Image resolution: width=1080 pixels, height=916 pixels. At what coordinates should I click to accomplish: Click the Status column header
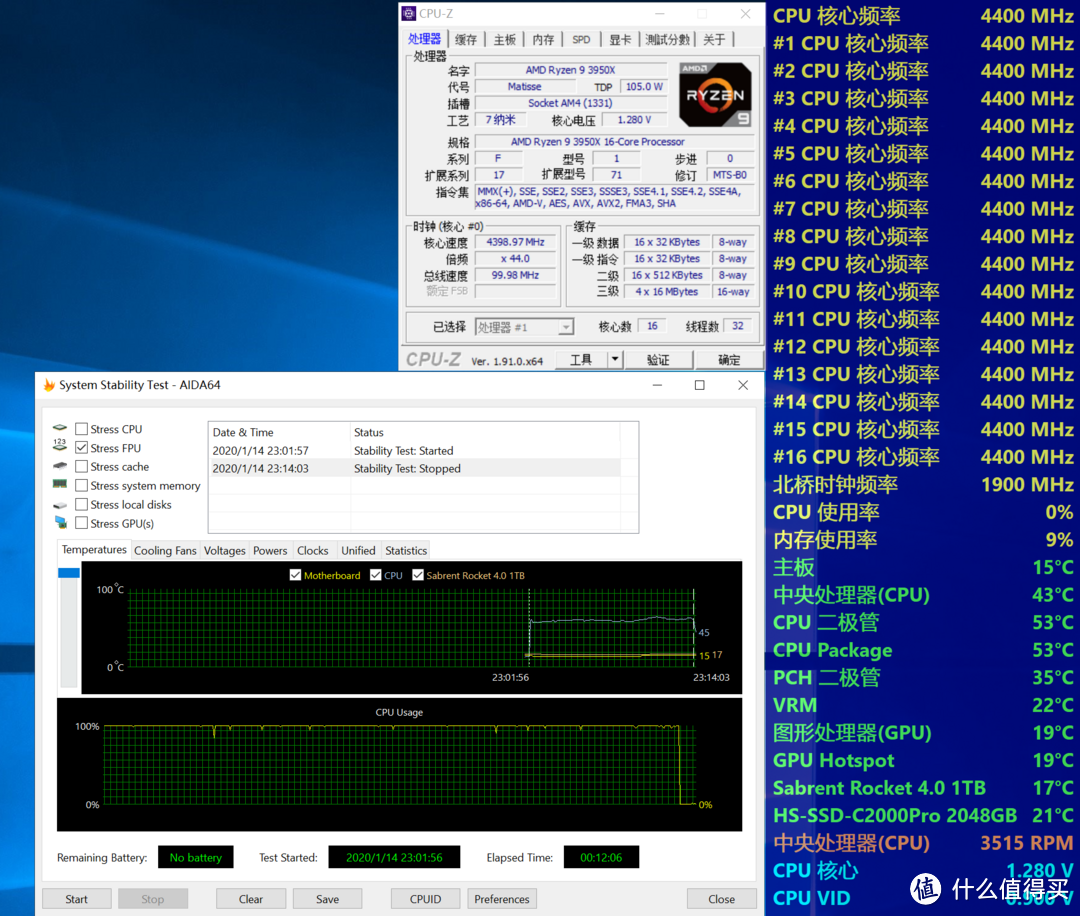[485, 432]
